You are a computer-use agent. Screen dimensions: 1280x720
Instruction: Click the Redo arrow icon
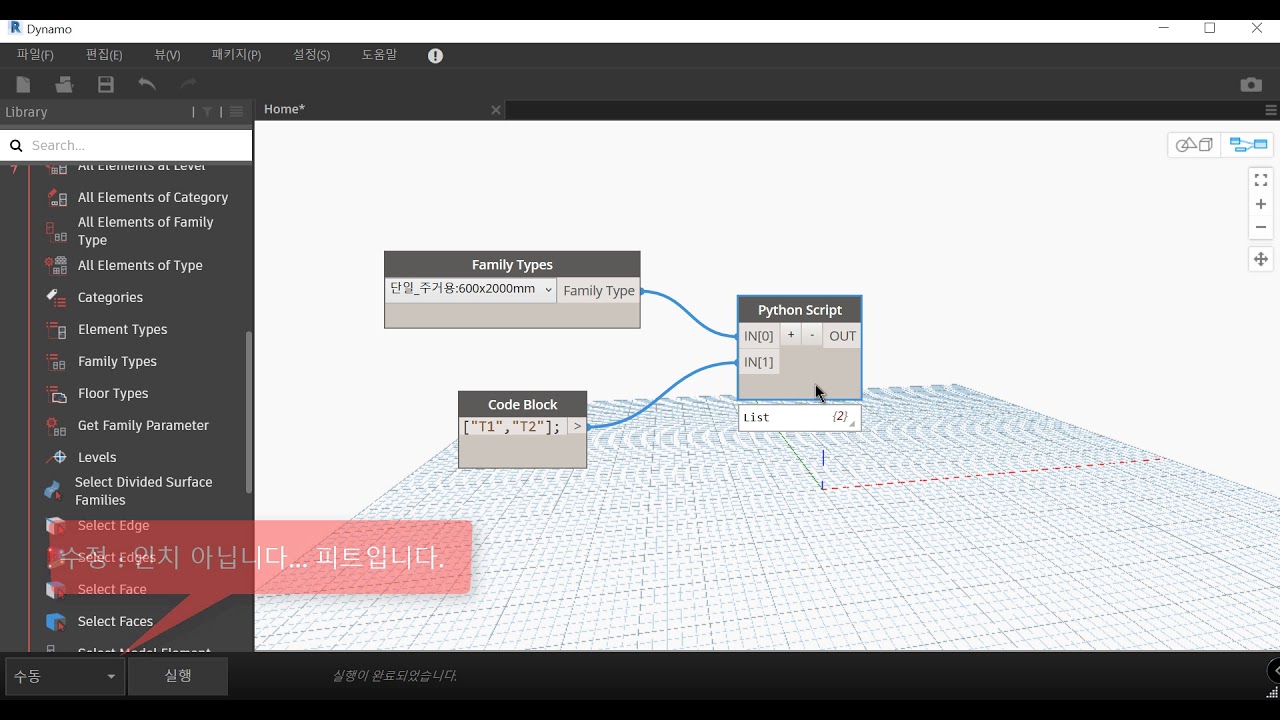pyautogui.click(x=187, y=85)
